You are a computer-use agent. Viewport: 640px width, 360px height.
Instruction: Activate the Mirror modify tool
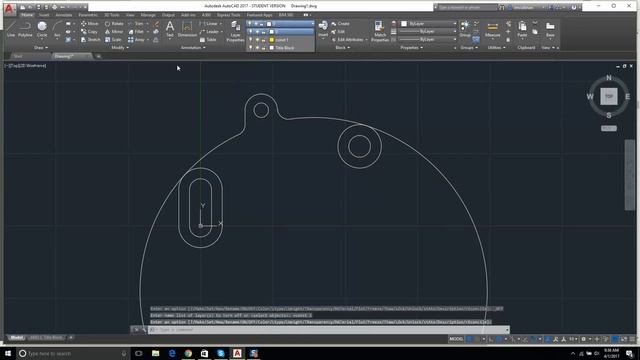[114, 31]
